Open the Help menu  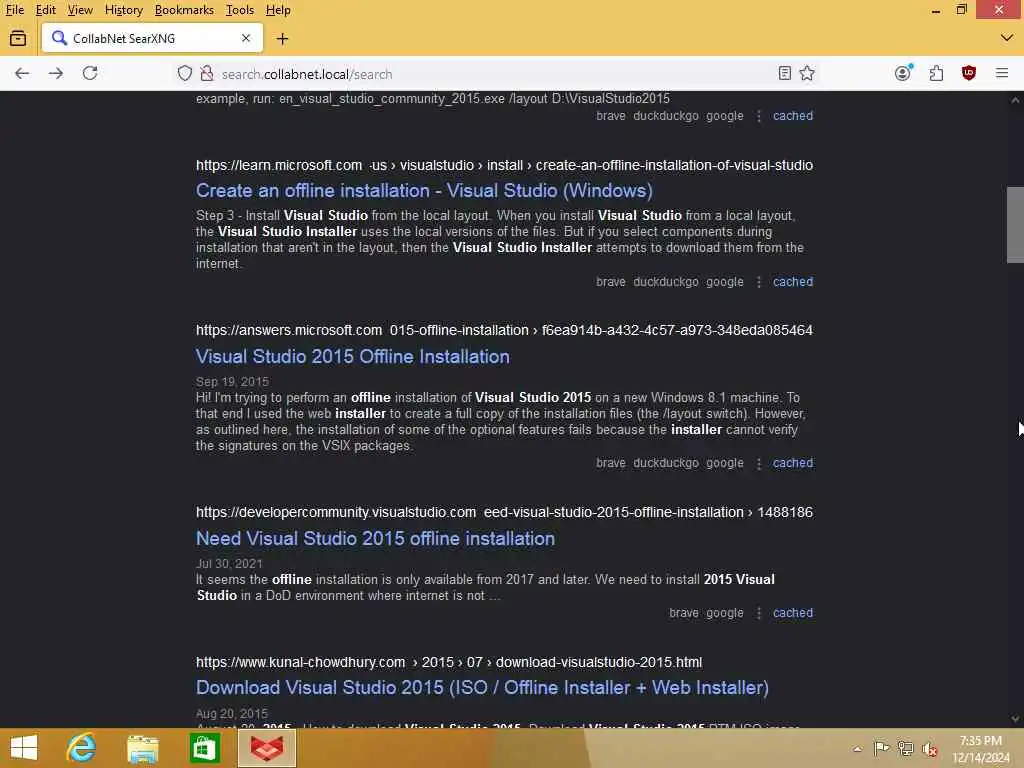(278, 10)
